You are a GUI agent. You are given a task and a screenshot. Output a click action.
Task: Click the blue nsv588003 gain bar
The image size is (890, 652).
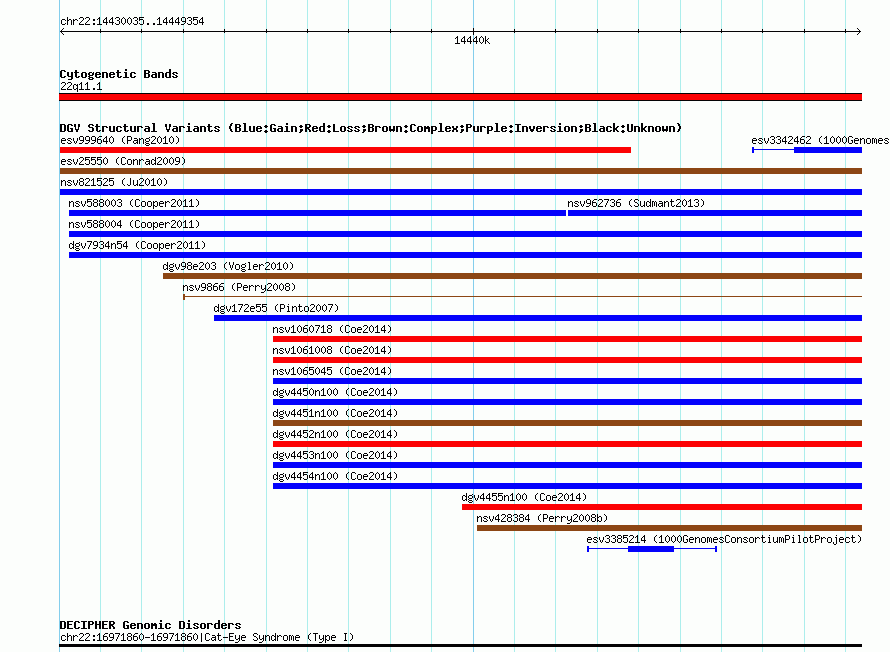317,213
